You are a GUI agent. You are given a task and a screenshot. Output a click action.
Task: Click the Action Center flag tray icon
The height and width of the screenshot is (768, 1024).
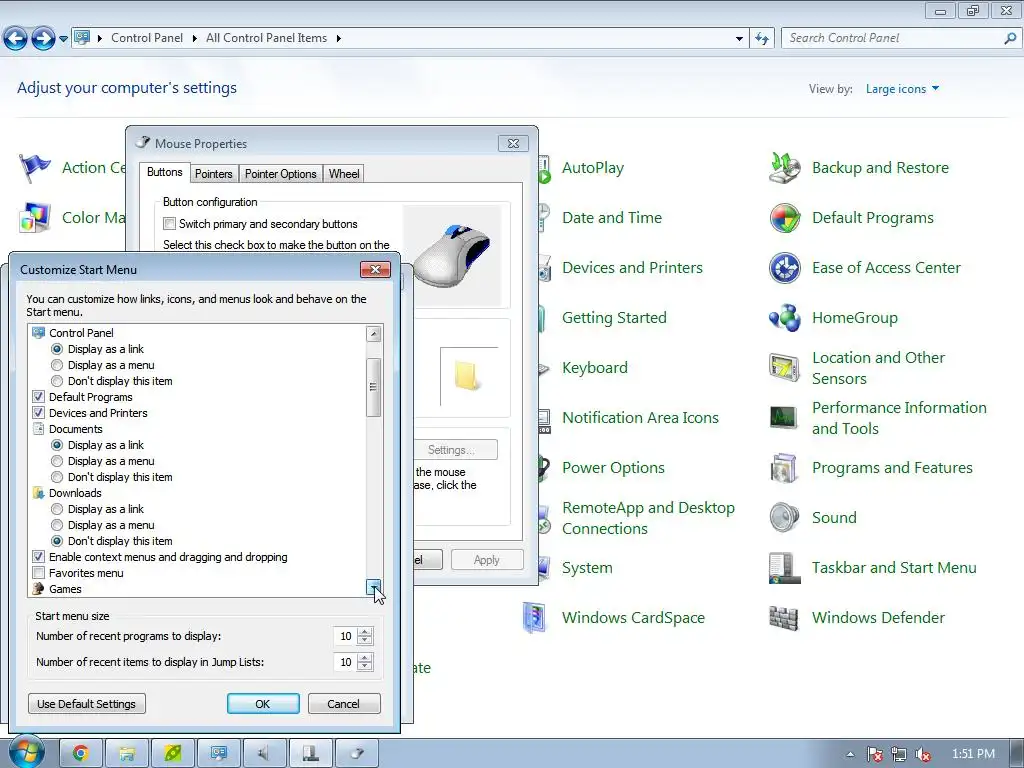pyautogui.click(x=874, y=754)
